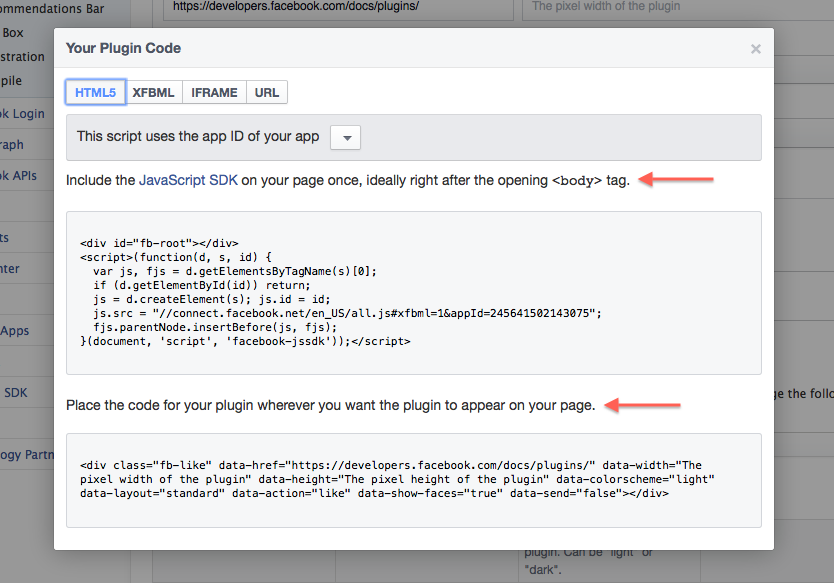Click the 'Your Plugin Code' dialog title

(123, 48)
